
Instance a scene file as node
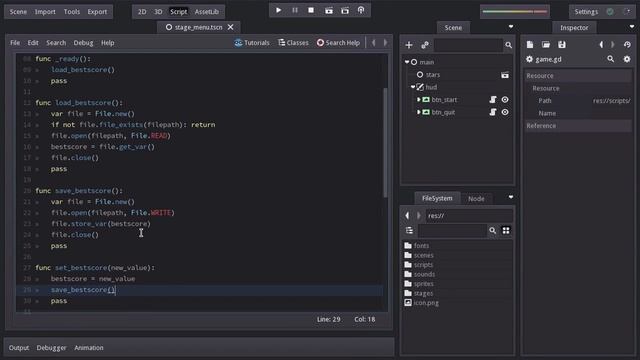425,45
